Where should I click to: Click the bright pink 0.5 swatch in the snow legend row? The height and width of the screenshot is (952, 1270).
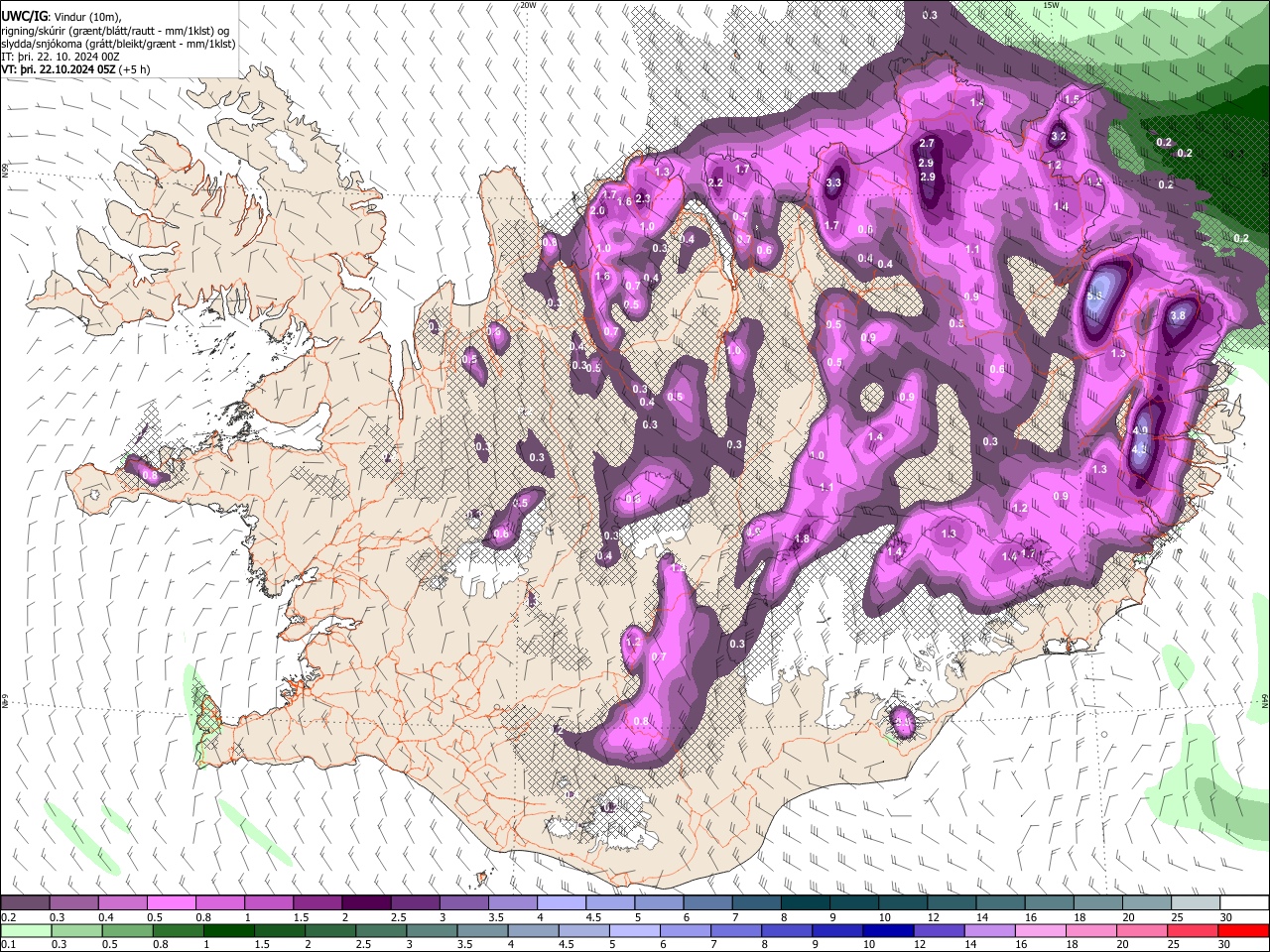click(171, 903)
